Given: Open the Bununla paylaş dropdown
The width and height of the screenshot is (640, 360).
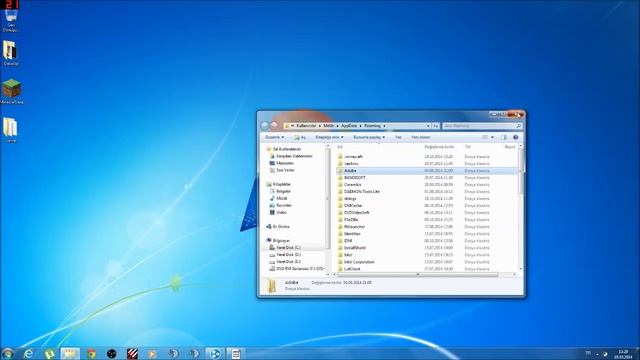Looking at the screenshot, I should [x=369, y=137].
